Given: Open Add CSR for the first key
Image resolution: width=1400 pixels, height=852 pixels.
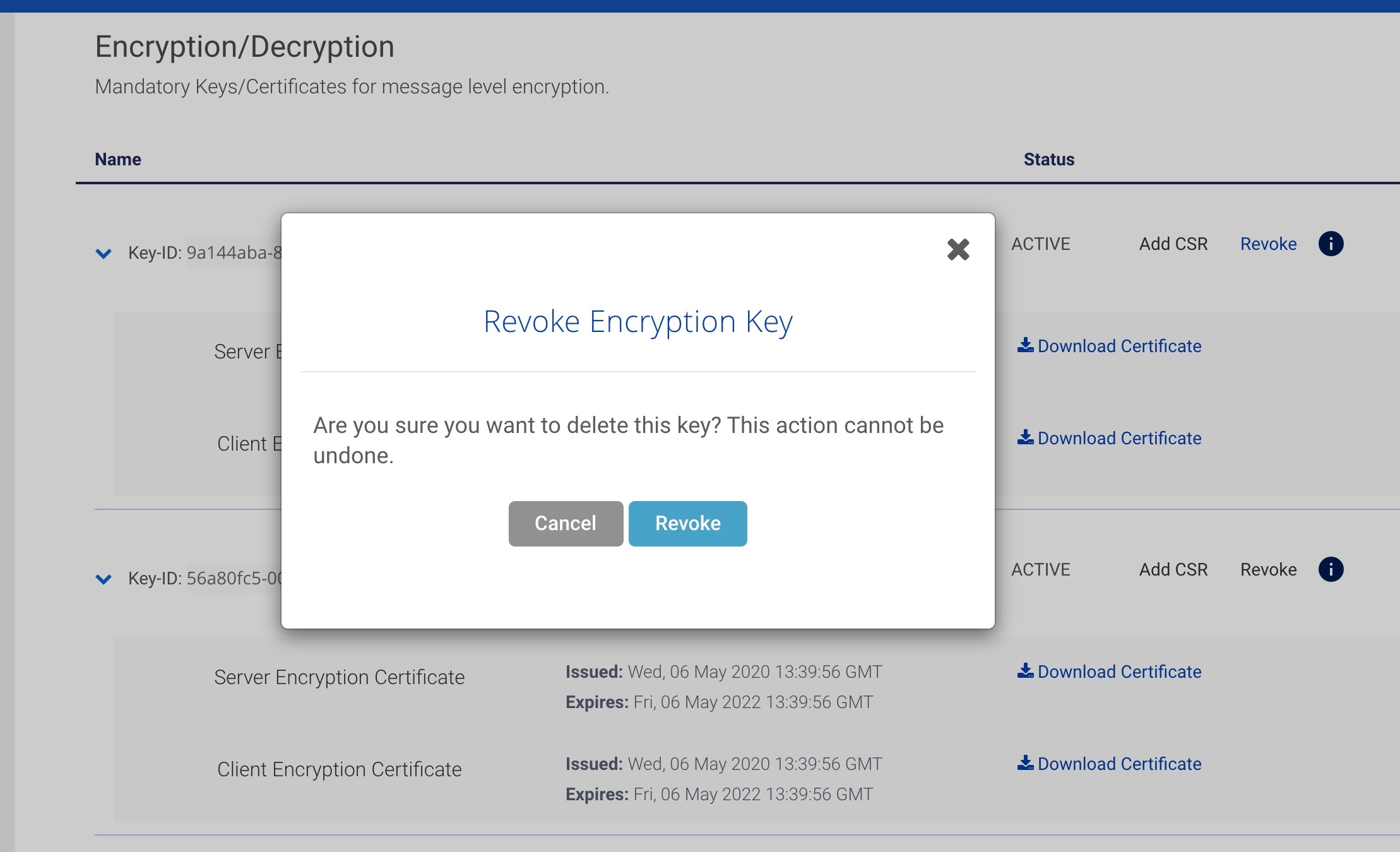Looking at the screenshot, I should click(x=1173, y=244).
